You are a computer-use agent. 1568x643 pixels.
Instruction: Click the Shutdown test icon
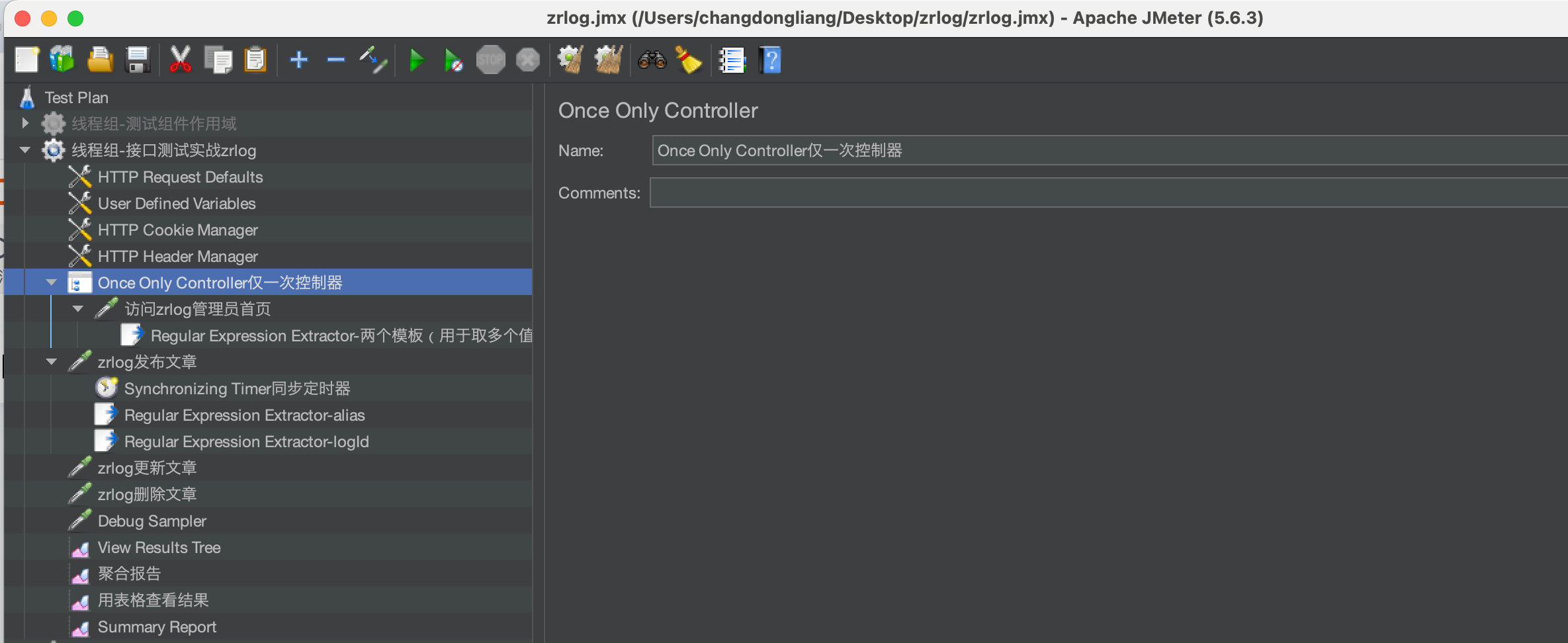coord(528,60)
